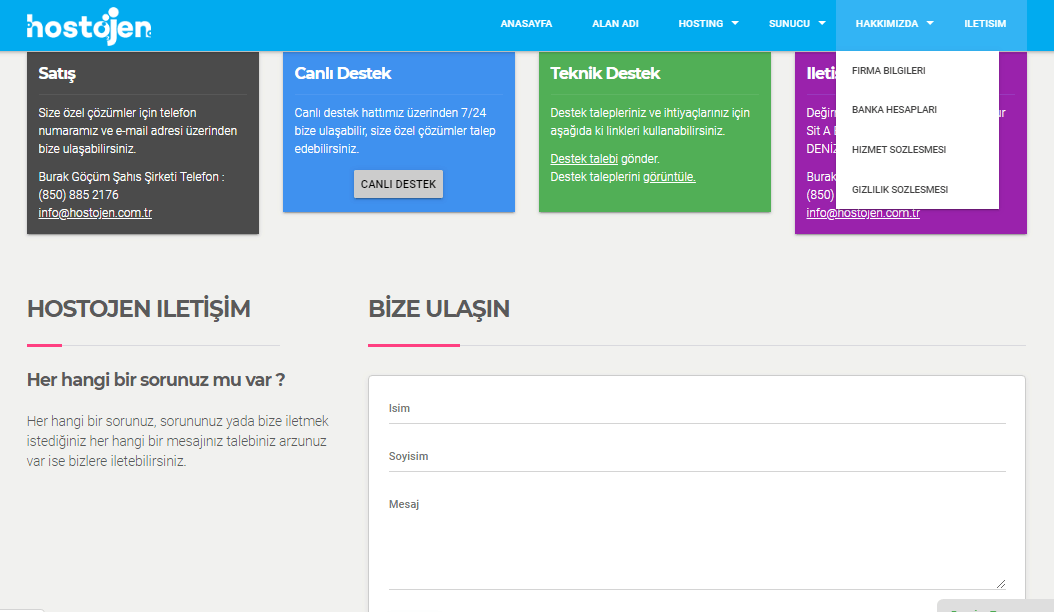Expand the HOSTING dropdown arrow

(735, 23)
